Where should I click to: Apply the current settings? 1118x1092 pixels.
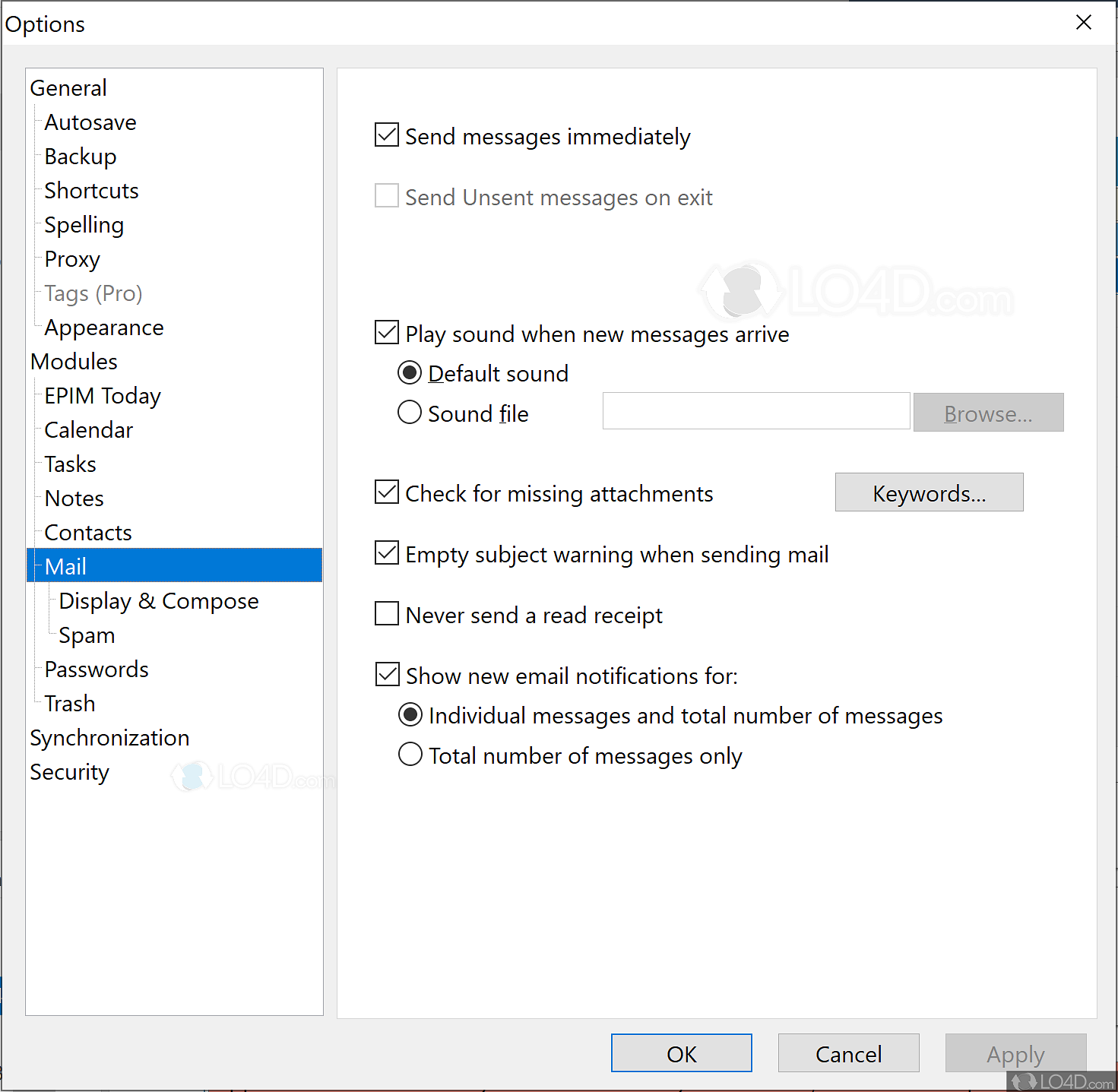1015,1053
